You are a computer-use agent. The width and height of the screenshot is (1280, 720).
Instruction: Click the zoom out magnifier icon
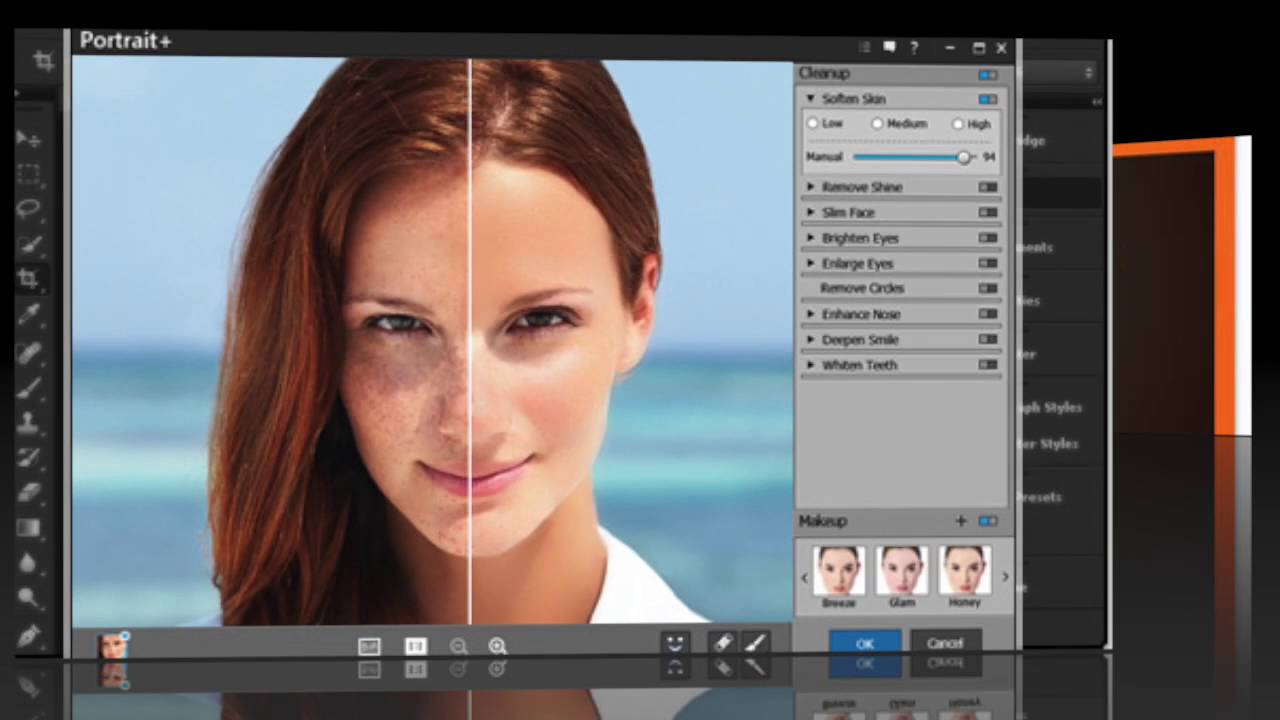(458, 646)
